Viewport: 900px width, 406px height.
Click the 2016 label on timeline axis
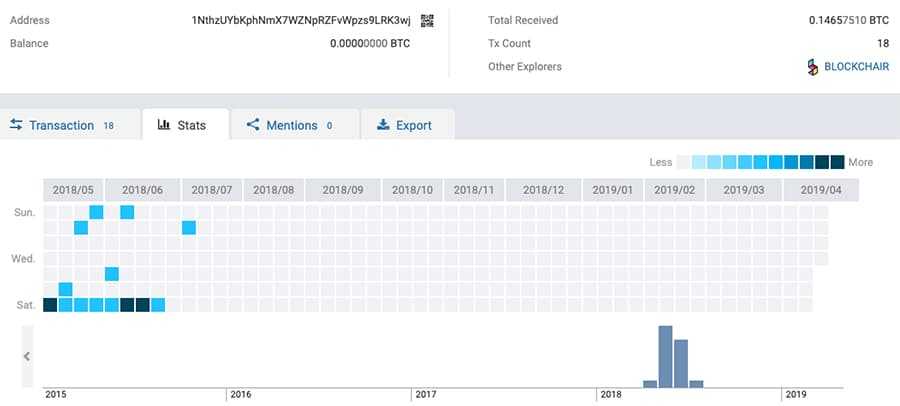point(240,395)
